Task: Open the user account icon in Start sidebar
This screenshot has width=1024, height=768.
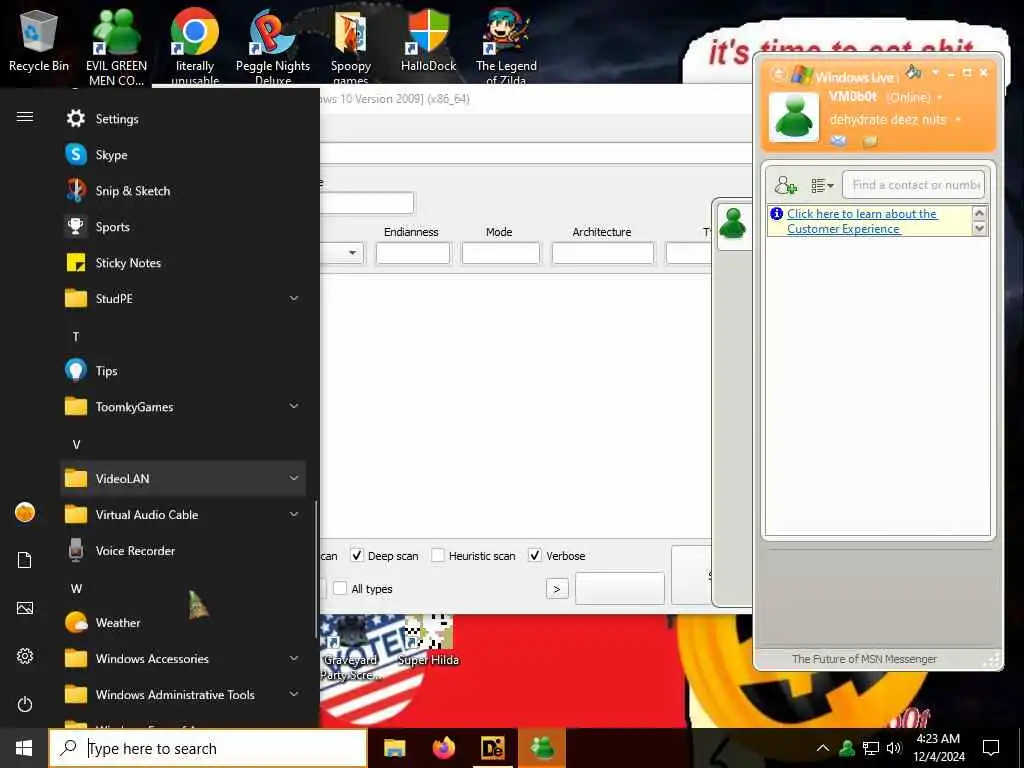Action: pyautogui.click(x=25, y=512)
